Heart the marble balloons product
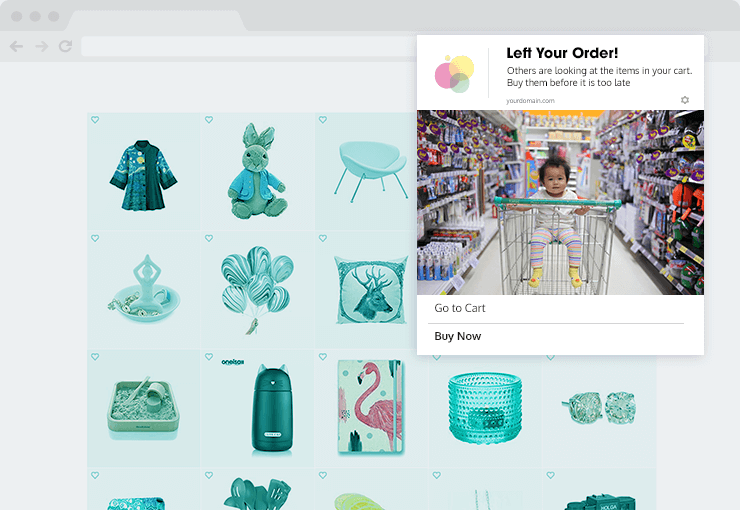 (x=209, y=238)
